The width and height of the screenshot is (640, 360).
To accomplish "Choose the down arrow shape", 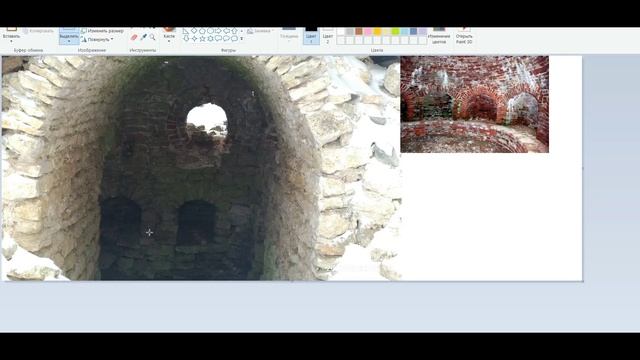I will [186, 38].
